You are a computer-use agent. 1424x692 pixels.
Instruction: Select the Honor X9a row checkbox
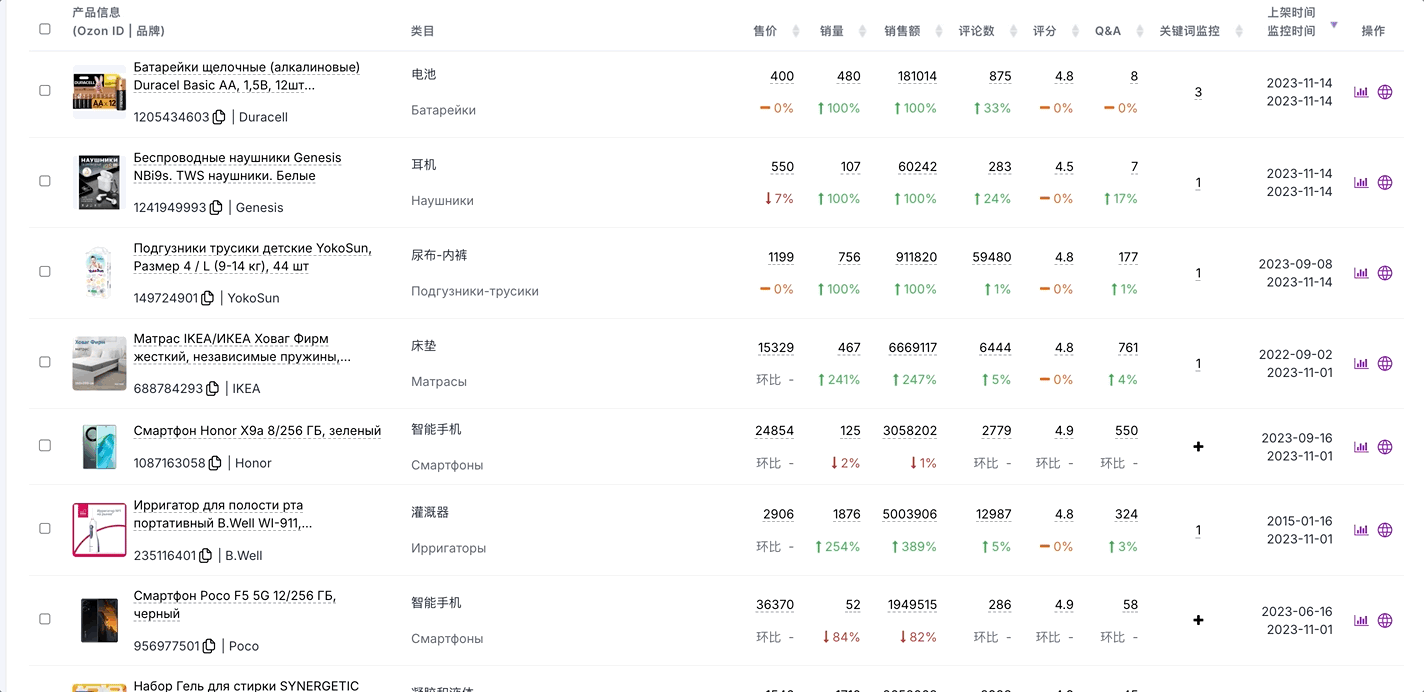point(45,445)
